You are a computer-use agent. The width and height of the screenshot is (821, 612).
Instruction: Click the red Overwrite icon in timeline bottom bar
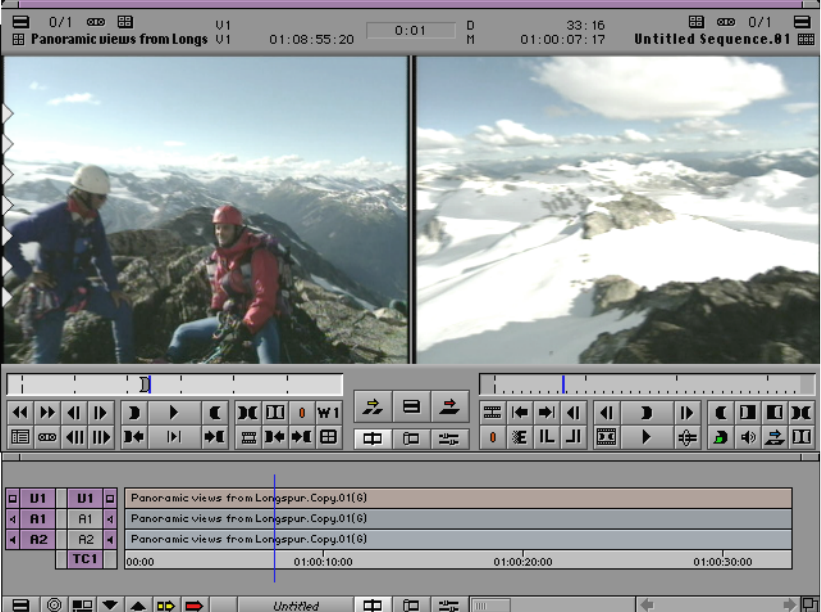pos(193,605)
